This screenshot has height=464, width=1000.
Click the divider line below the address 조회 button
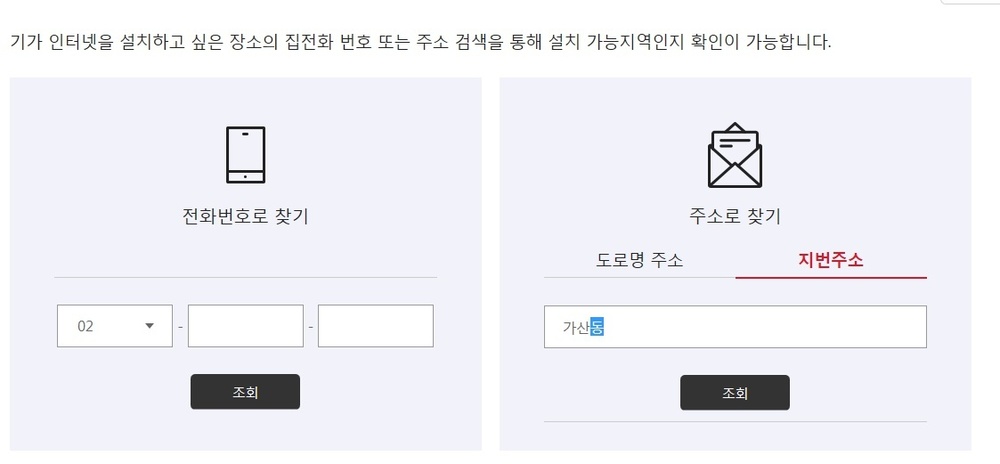735,422
